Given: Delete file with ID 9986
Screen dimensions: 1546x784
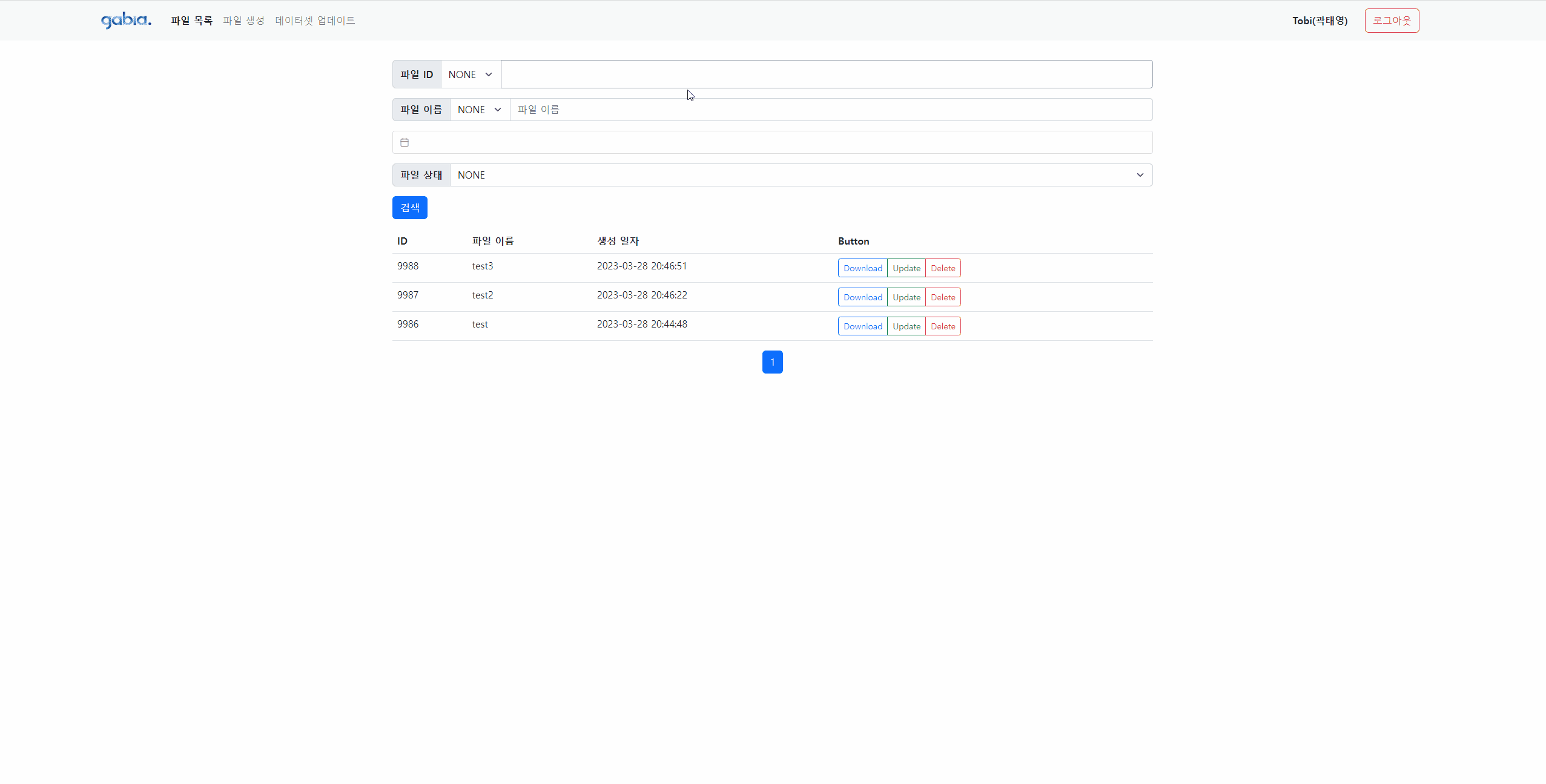Looking at the screenshot, I should click(943, 326).
